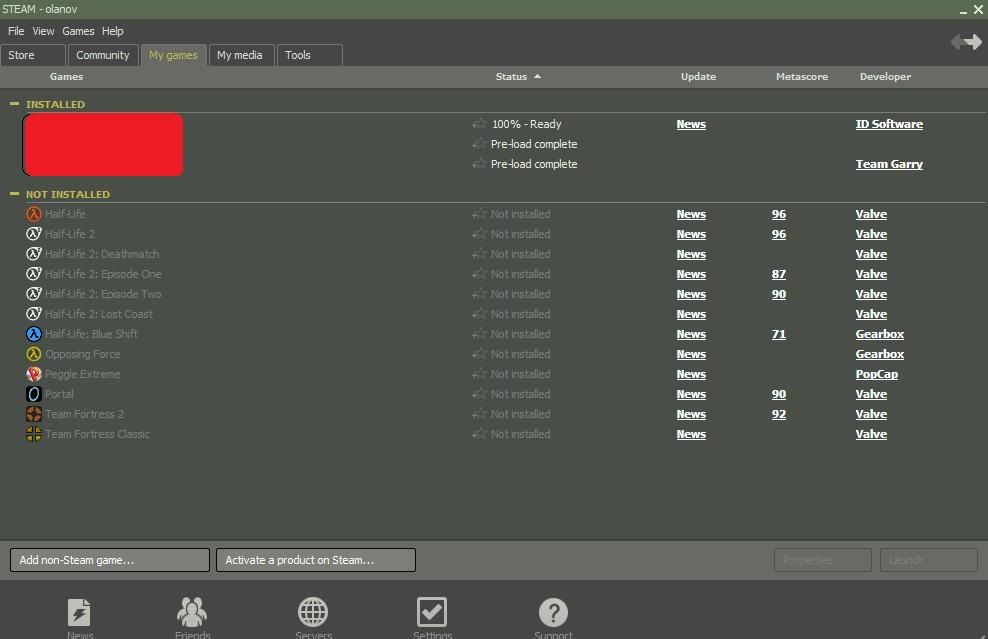Sort by the Update column header

[698, 76]
